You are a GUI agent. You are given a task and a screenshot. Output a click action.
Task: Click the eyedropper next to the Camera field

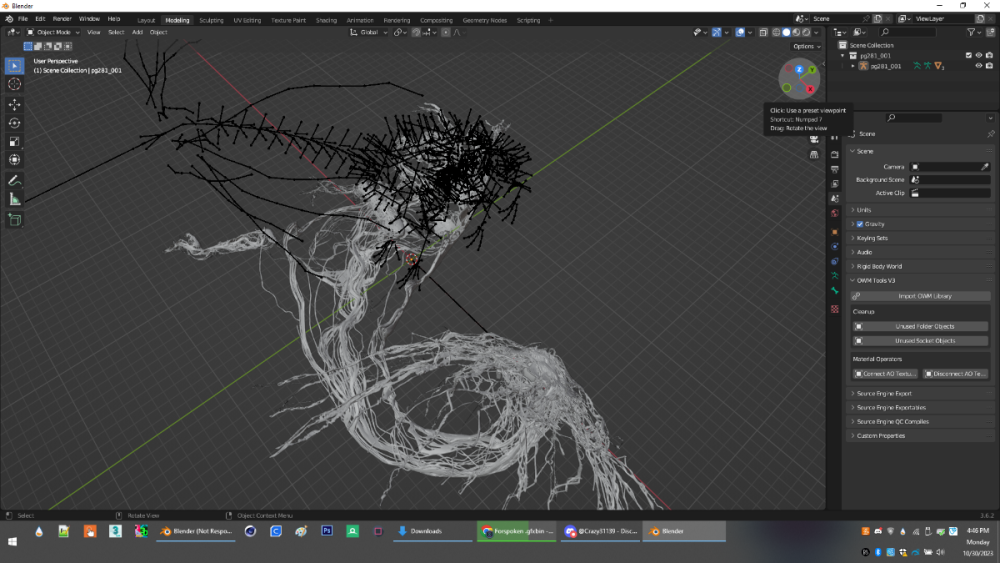pos(984,167)
